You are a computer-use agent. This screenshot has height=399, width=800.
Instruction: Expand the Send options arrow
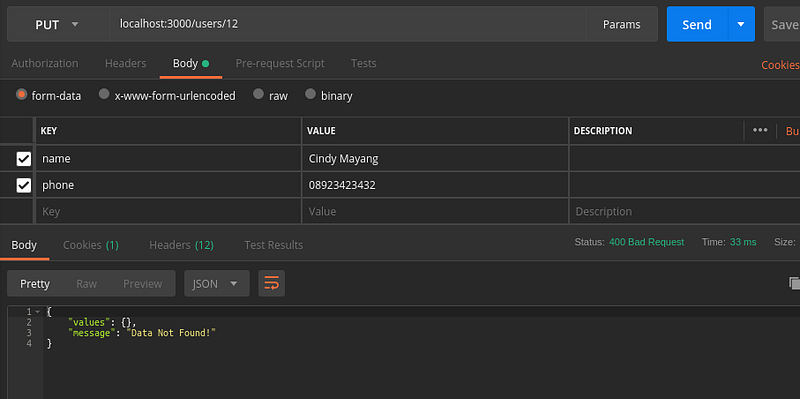[741, 24]
